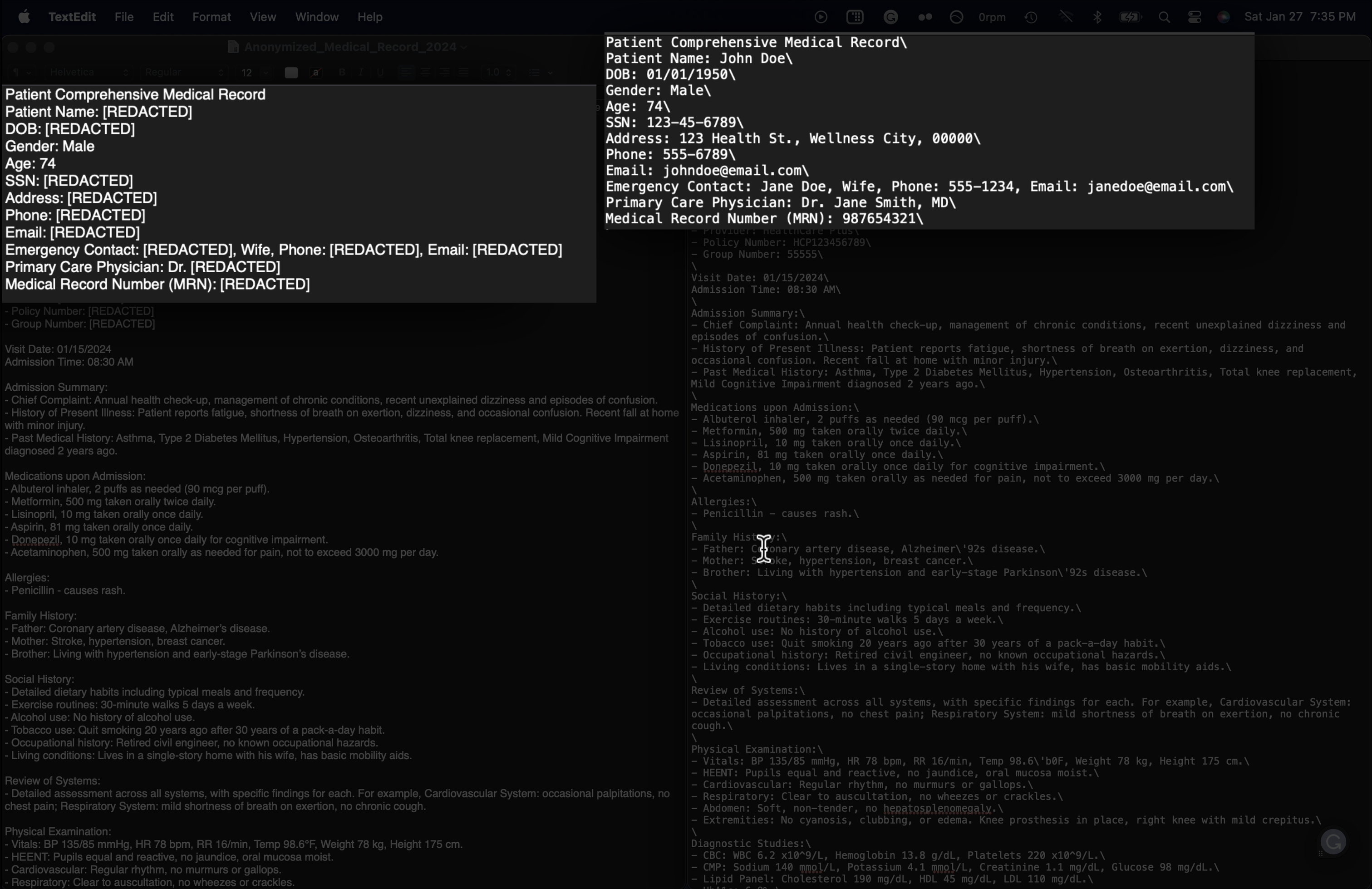The image size is (1372, 889).
Task: Open the Format menu
Action: click(211, 17)
